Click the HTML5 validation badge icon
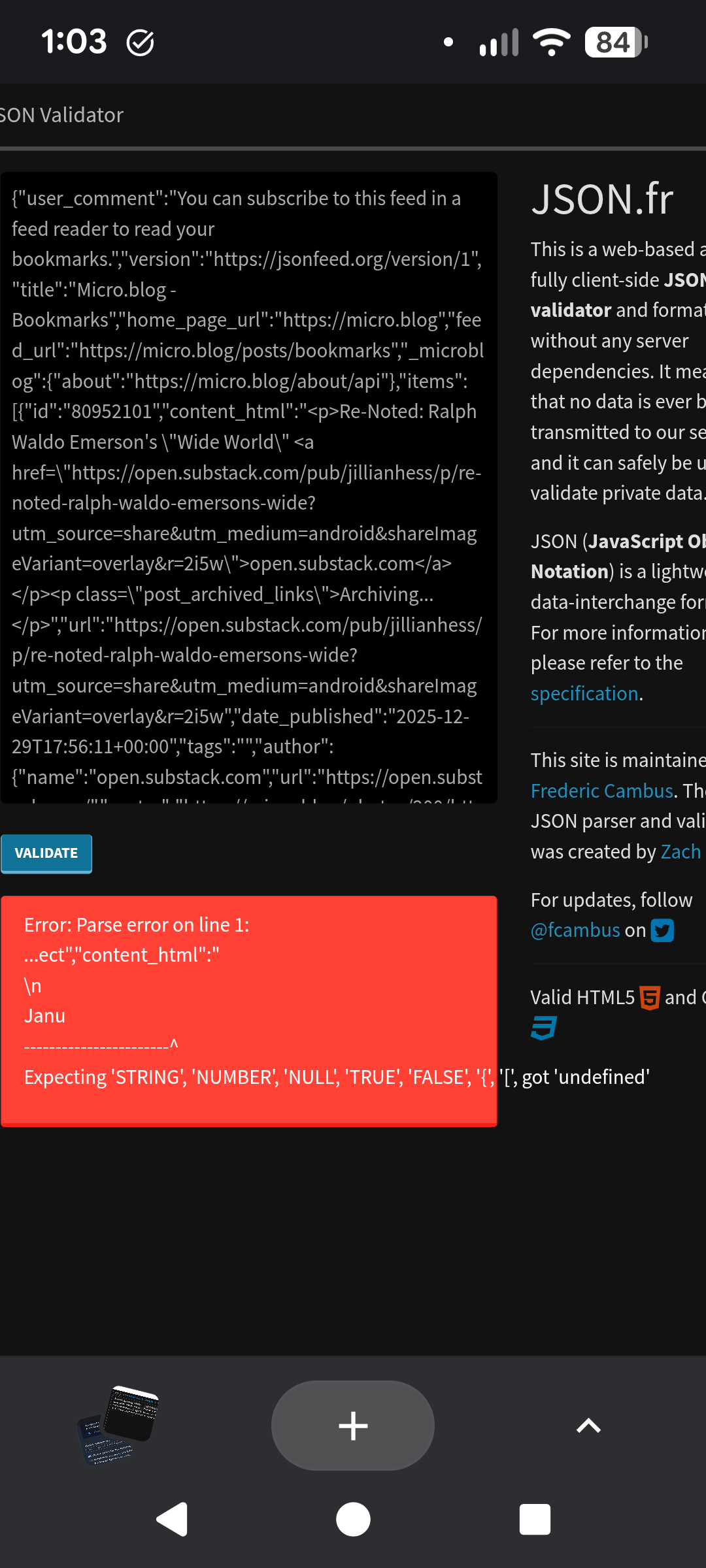Screen dimensions: 706x1568 [x=649, y=998]
